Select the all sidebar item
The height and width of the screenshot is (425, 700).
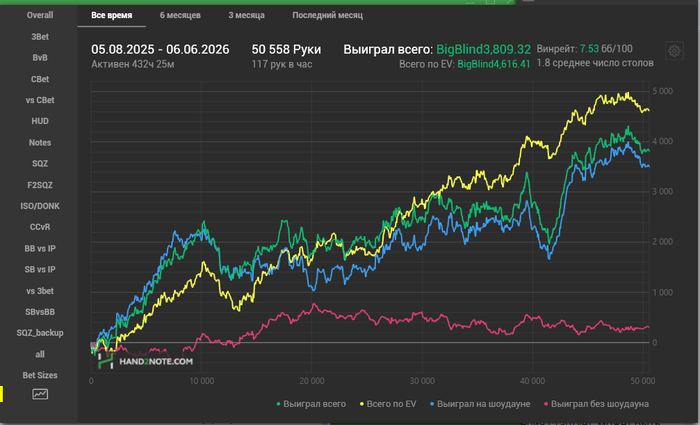pos(40,354)
